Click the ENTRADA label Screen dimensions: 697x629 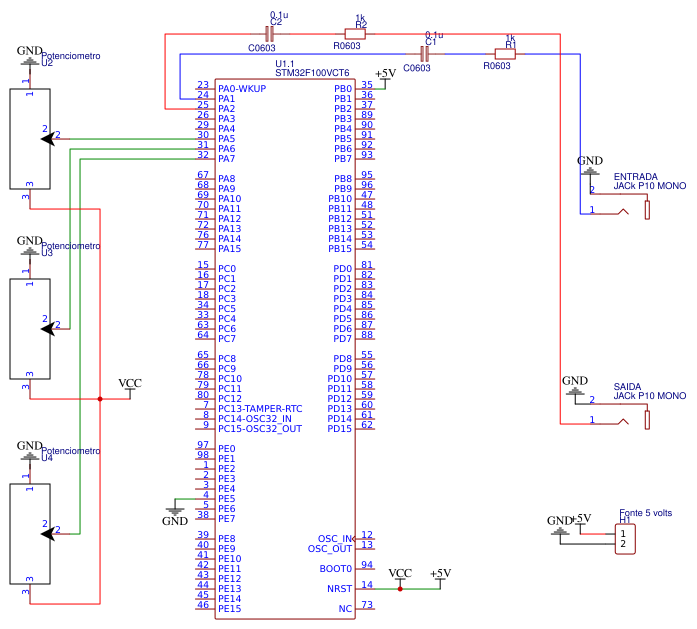click(x=636, y=176)
